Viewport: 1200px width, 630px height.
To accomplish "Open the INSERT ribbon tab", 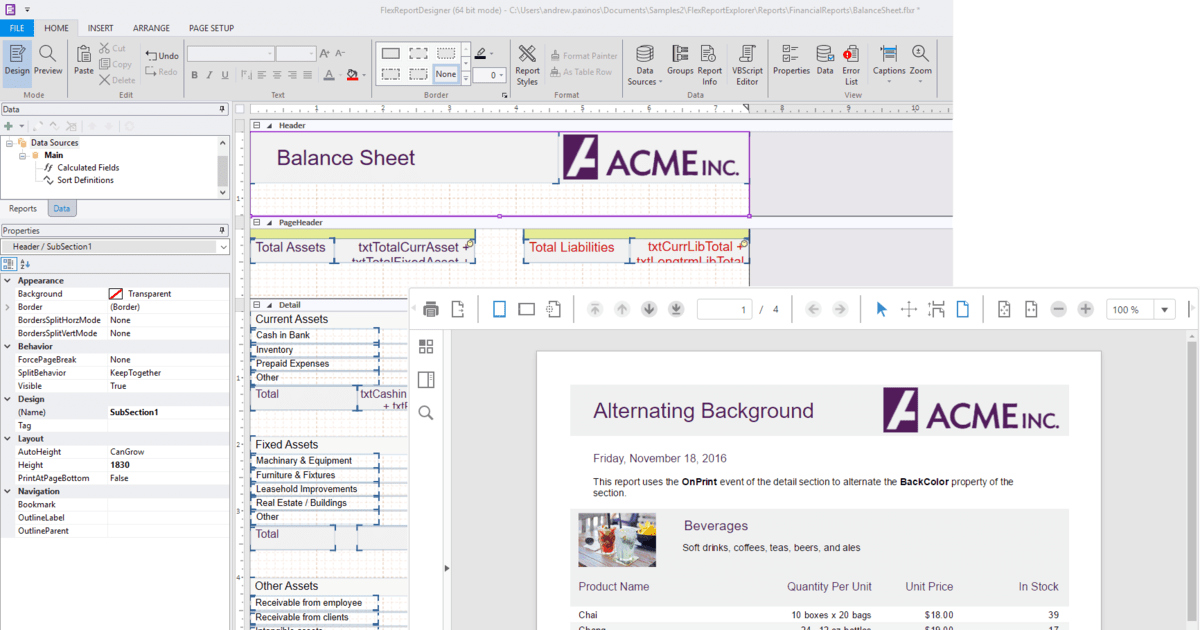I will tap(100, 28).
